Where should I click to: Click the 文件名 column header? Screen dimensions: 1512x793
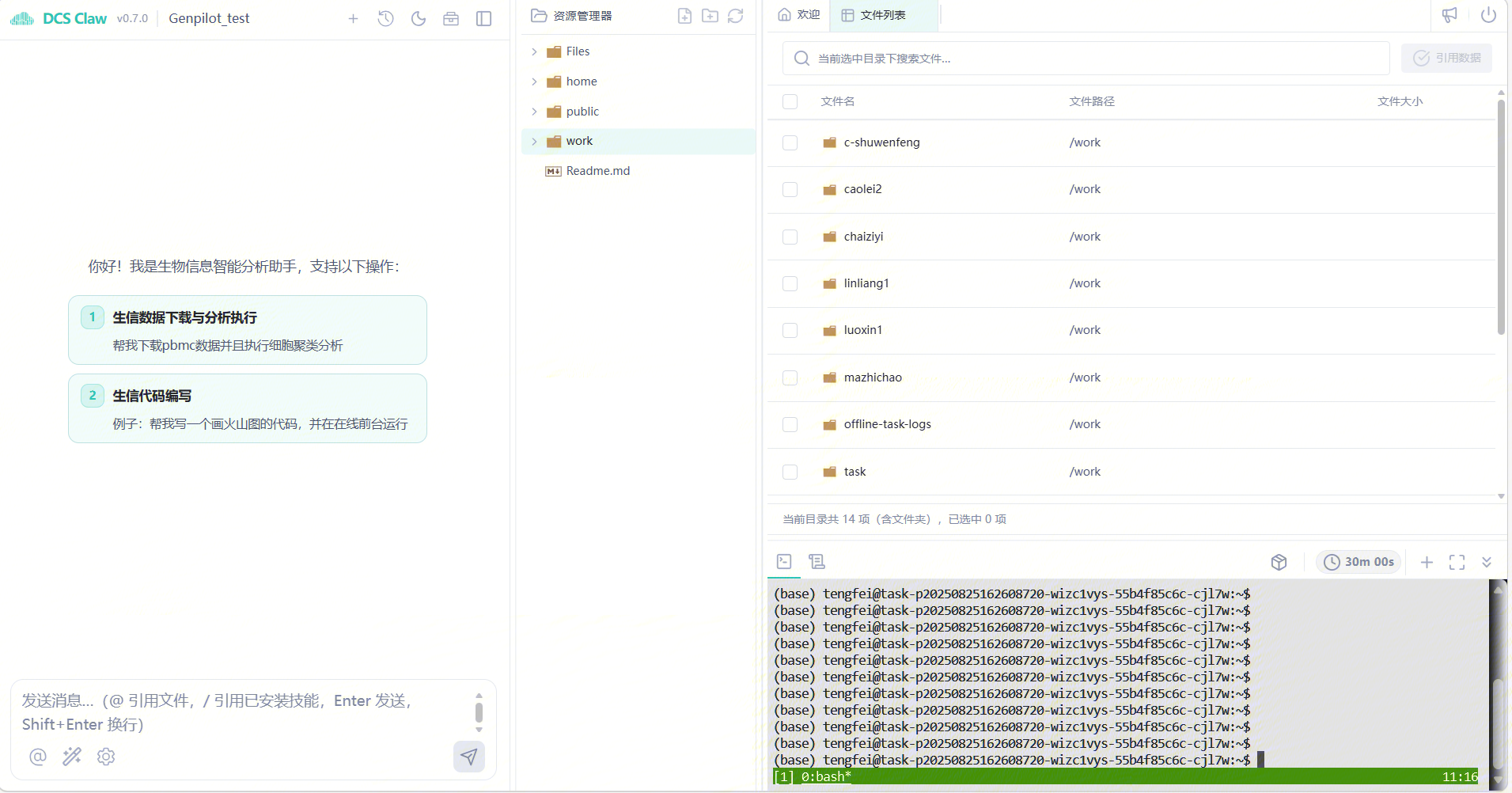(837, 101)
